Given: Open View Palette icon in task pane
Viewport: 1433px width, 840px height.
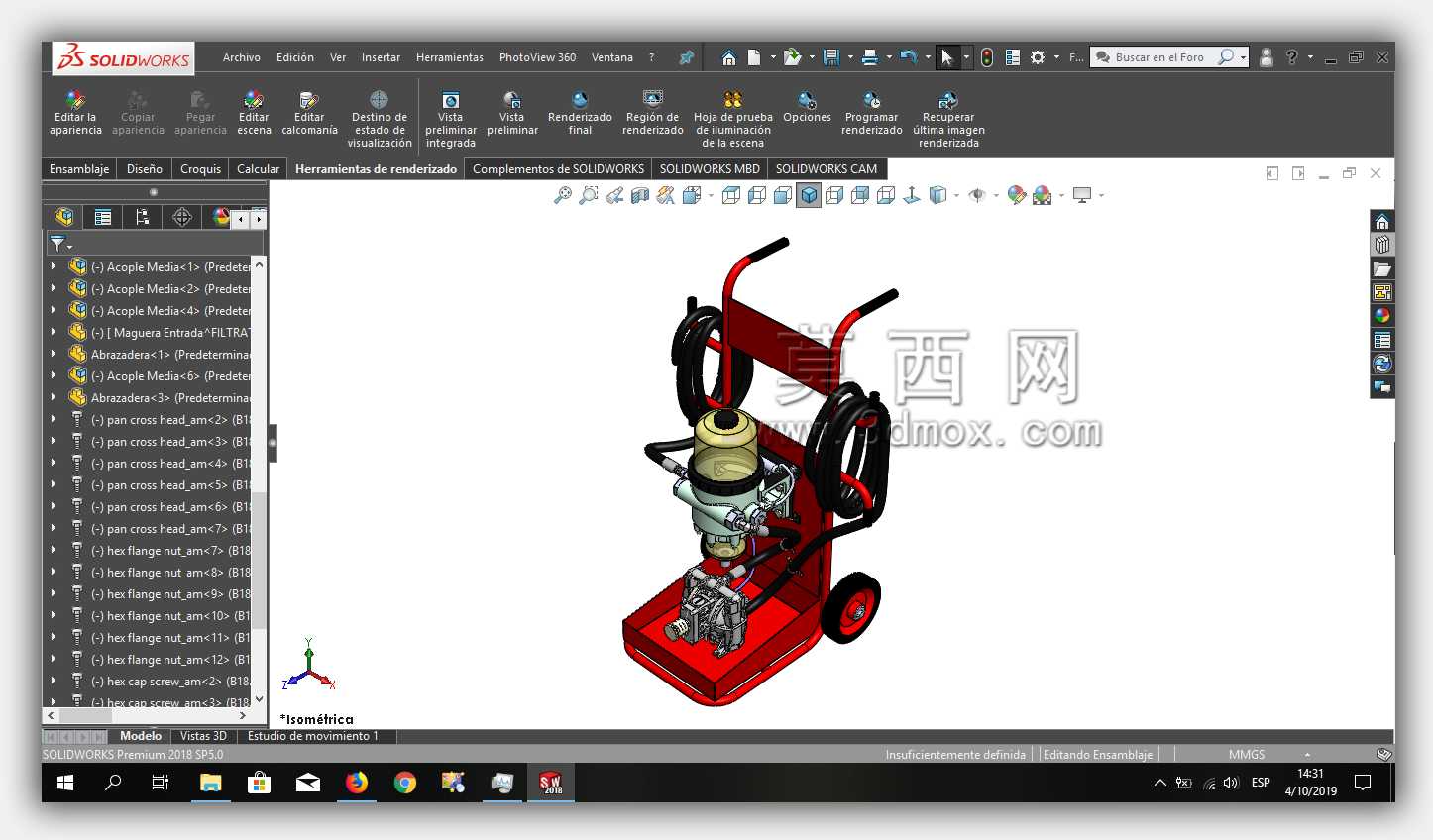Looking at the screenshot, I should [x=1382, y=292].
